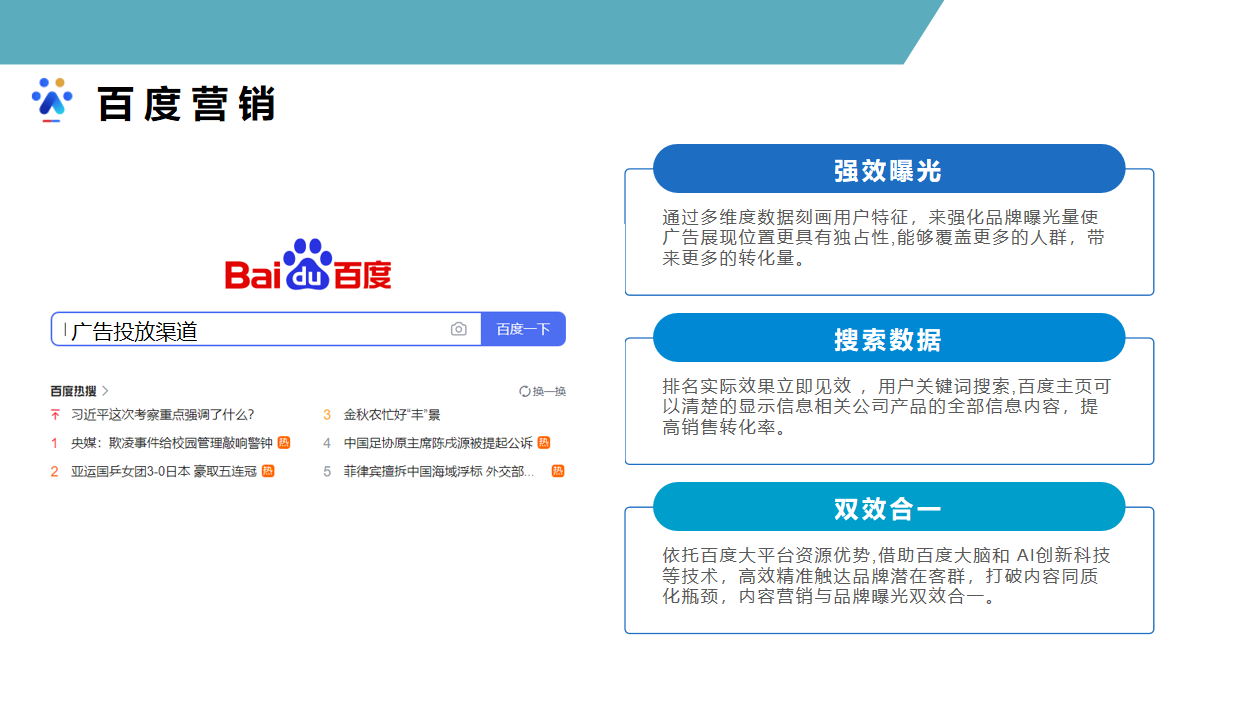Click rank number 3 in hot list
Viewport: 1255px width, 702px height.
tap(327, 414)
